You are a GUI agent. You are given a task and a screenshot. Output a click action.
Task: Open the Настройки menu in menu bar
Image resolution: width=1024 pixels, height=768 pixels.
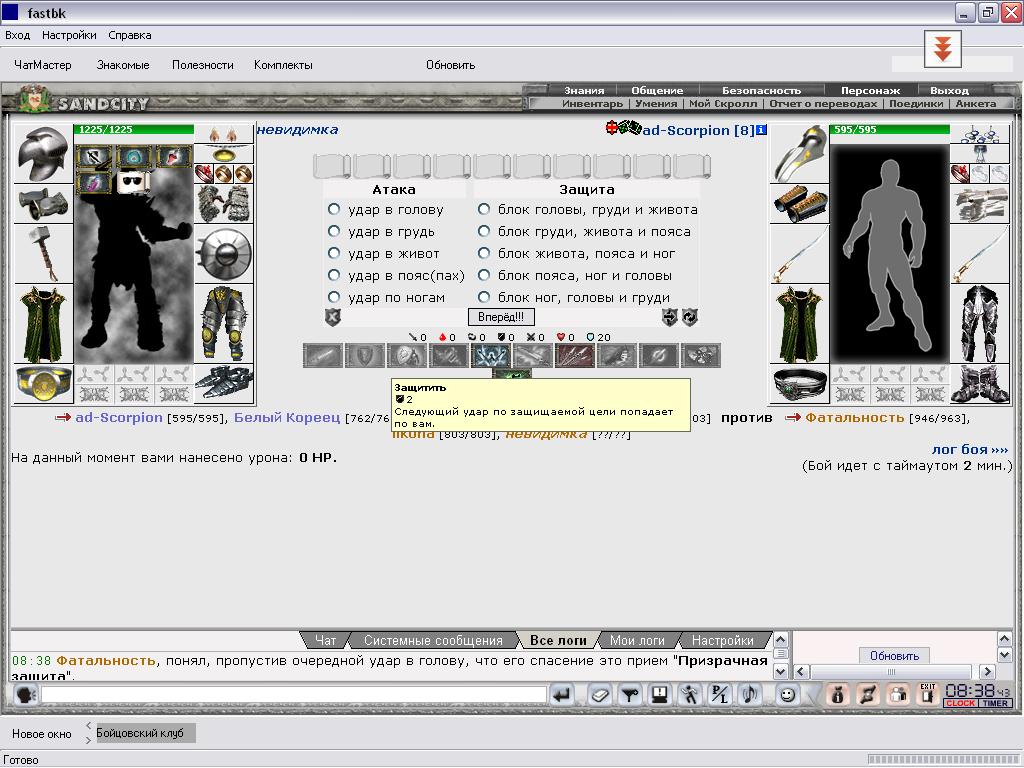pos(69,35)
